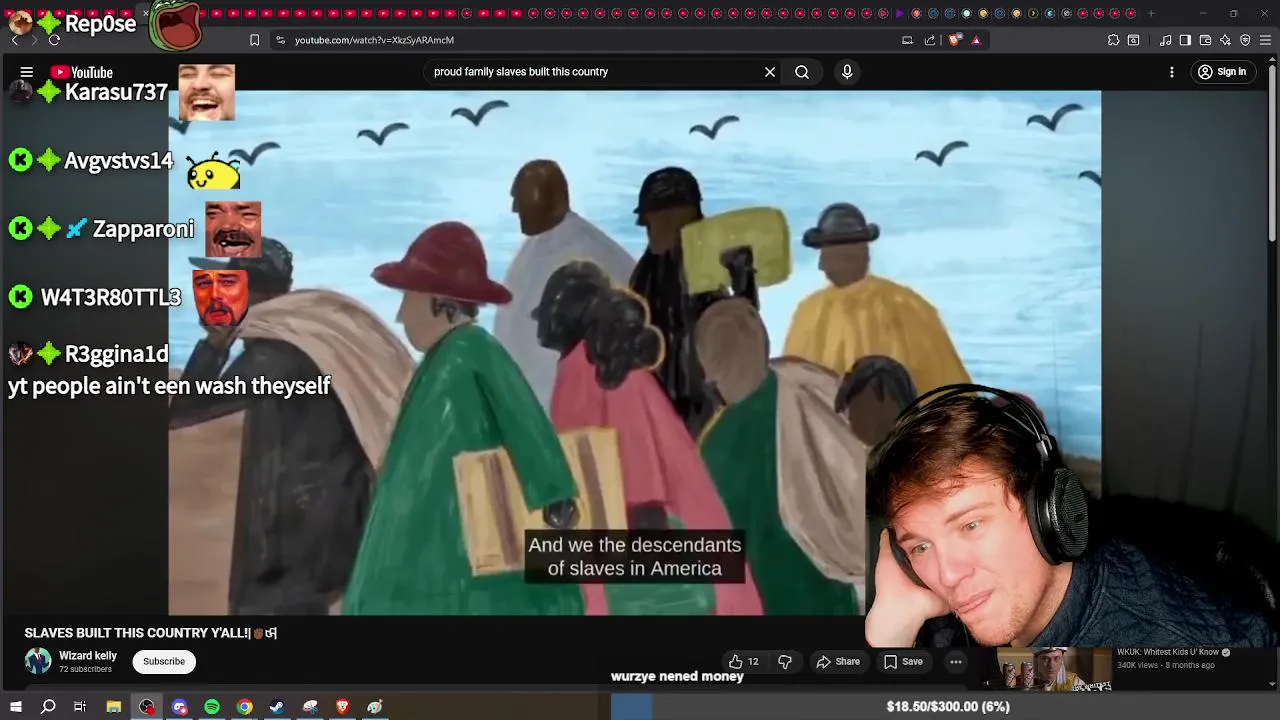This screenshot has width=1280, height=720.
Task: Open more actions ellipsis under video
Action: 956,661
